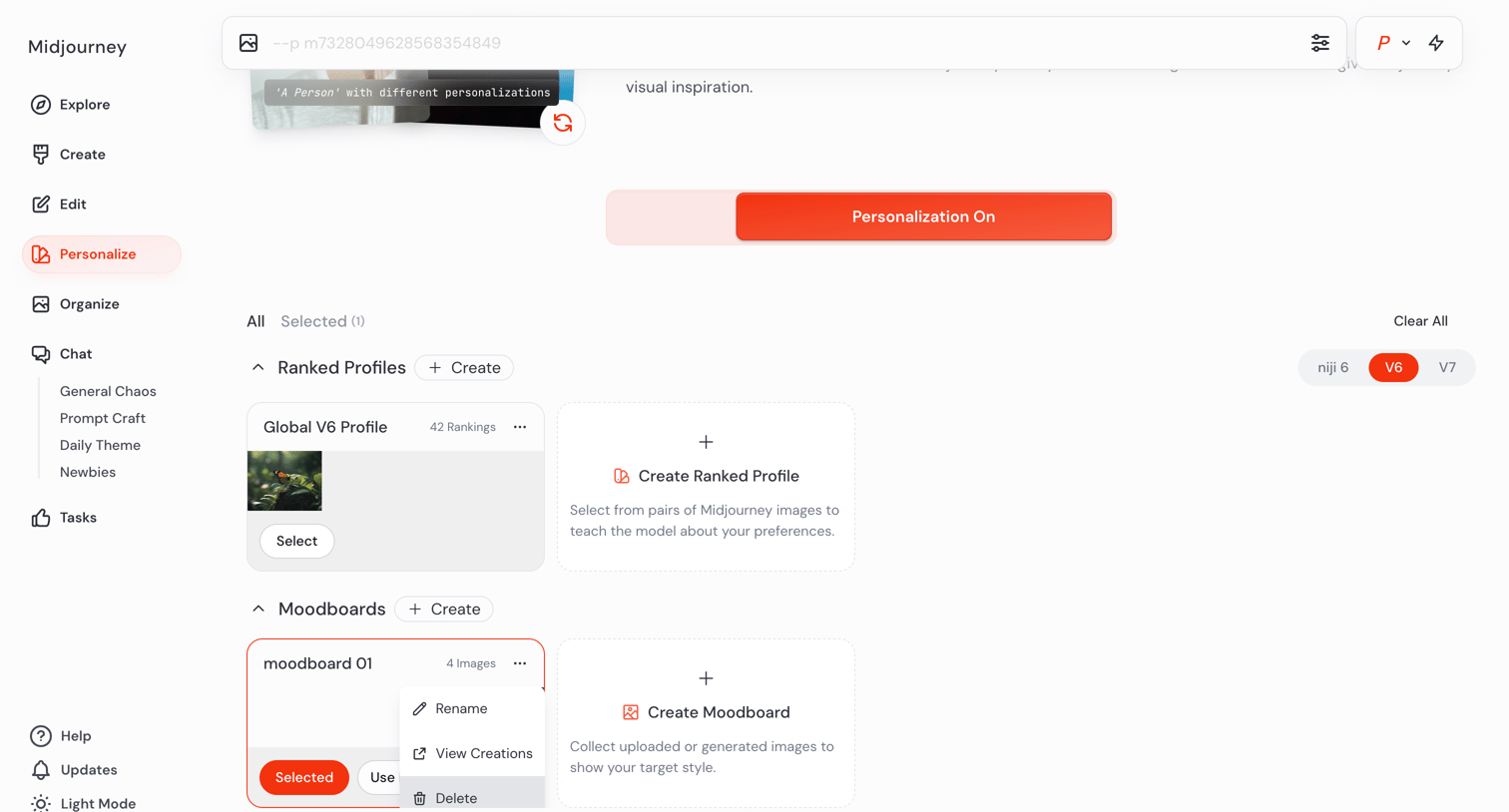Image resolution: width=1509 pixels, height=812 pixels.
Task: Click the 42 Rankings count
Action: pyautogui.click(x=463, y=427)
